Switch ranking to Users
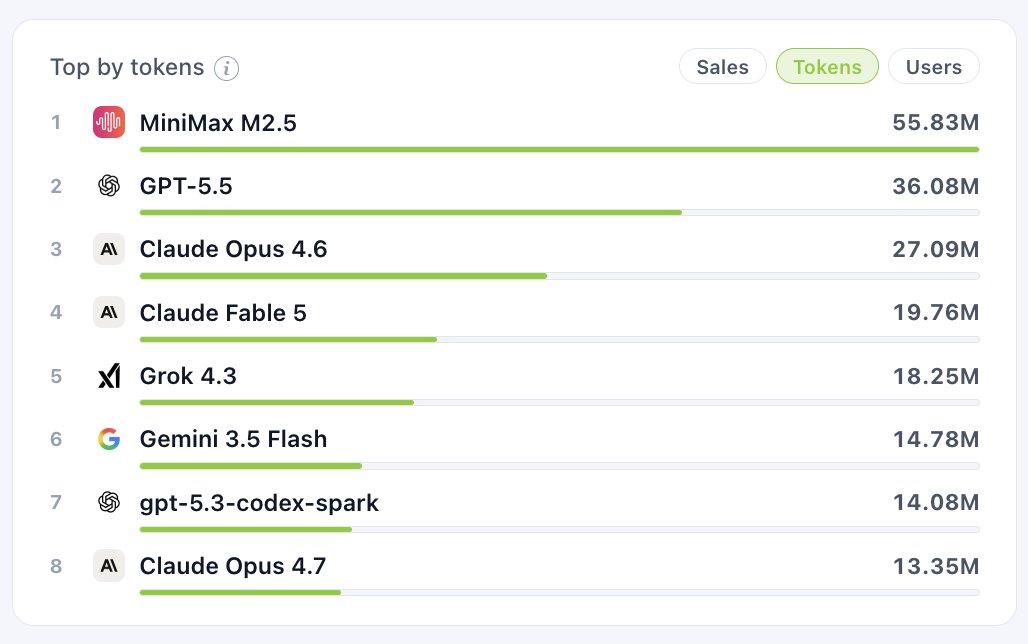 934,67
